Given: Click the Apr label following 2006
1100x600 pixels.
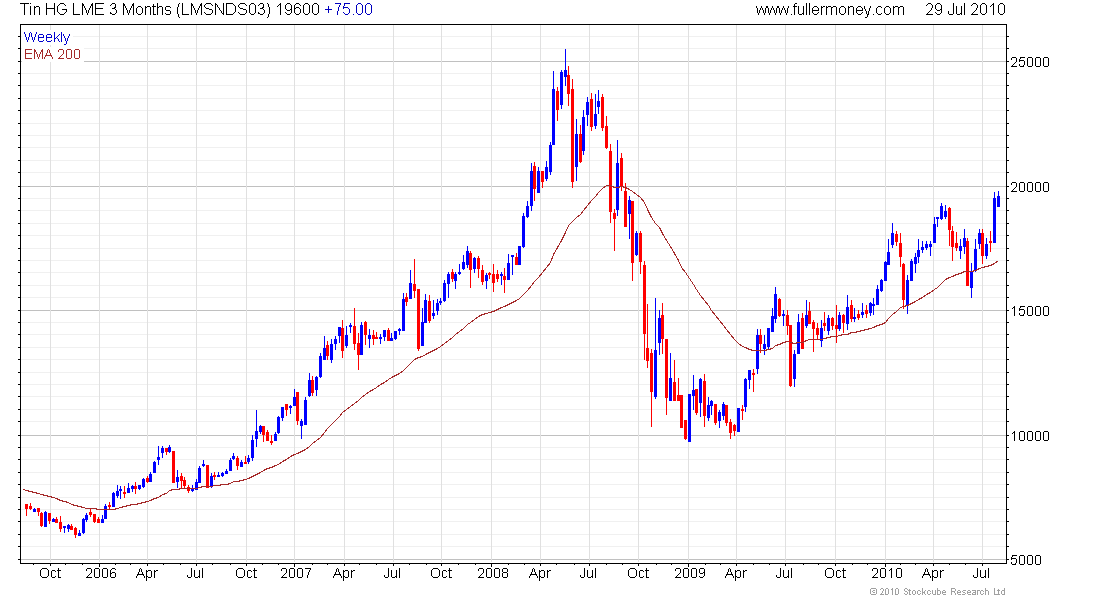Looking at the screenshot, I should pyautogui.click(x=147, y=573).
